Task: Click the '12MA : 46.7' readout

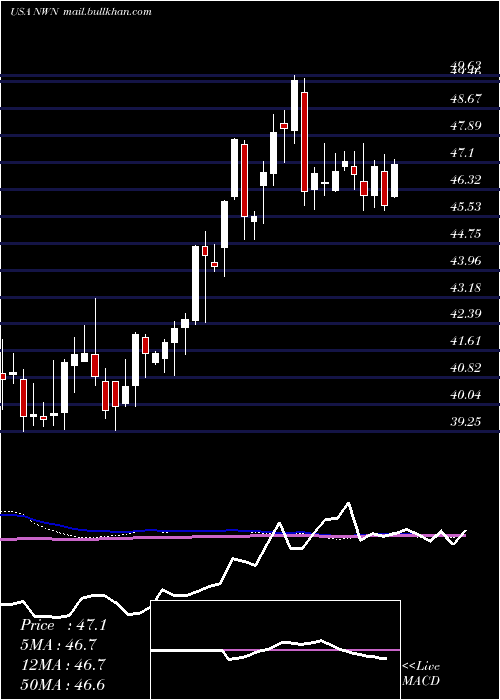Action: (x=63, y=665)
